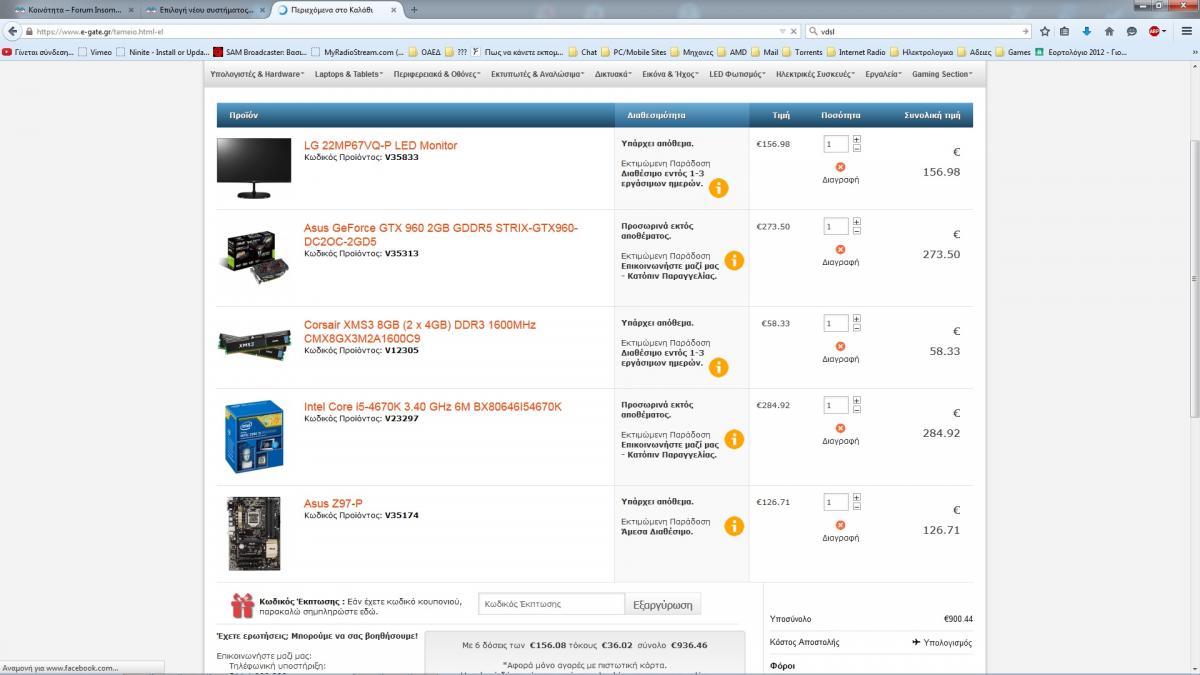Open the chat bubble toolbar icon

tap(1131, 31)
